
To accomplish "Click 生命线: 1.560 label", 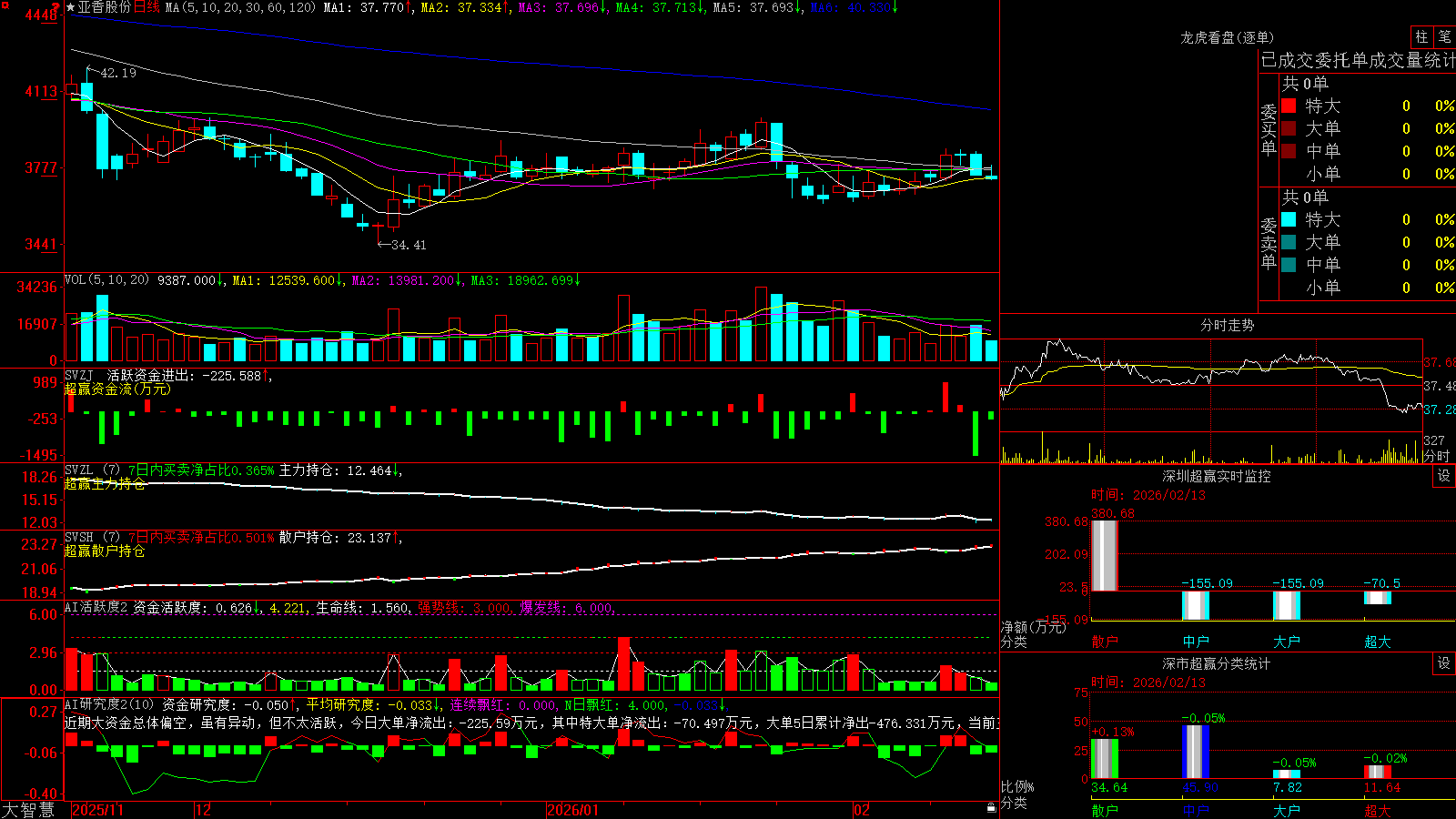I will tap(362, 607).
